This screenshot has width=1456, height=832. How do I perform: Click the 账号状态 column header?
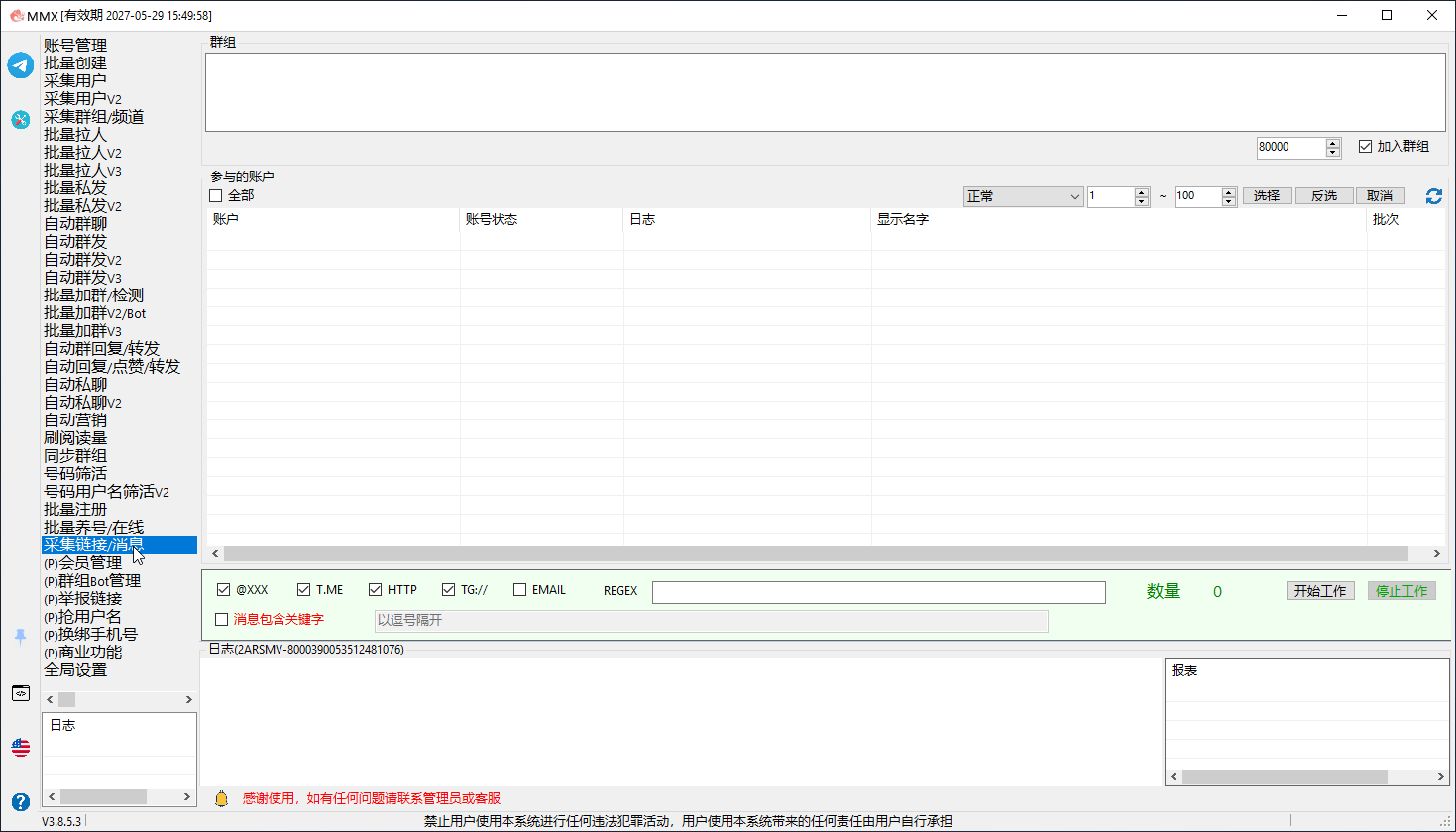(x=542, y=220)
